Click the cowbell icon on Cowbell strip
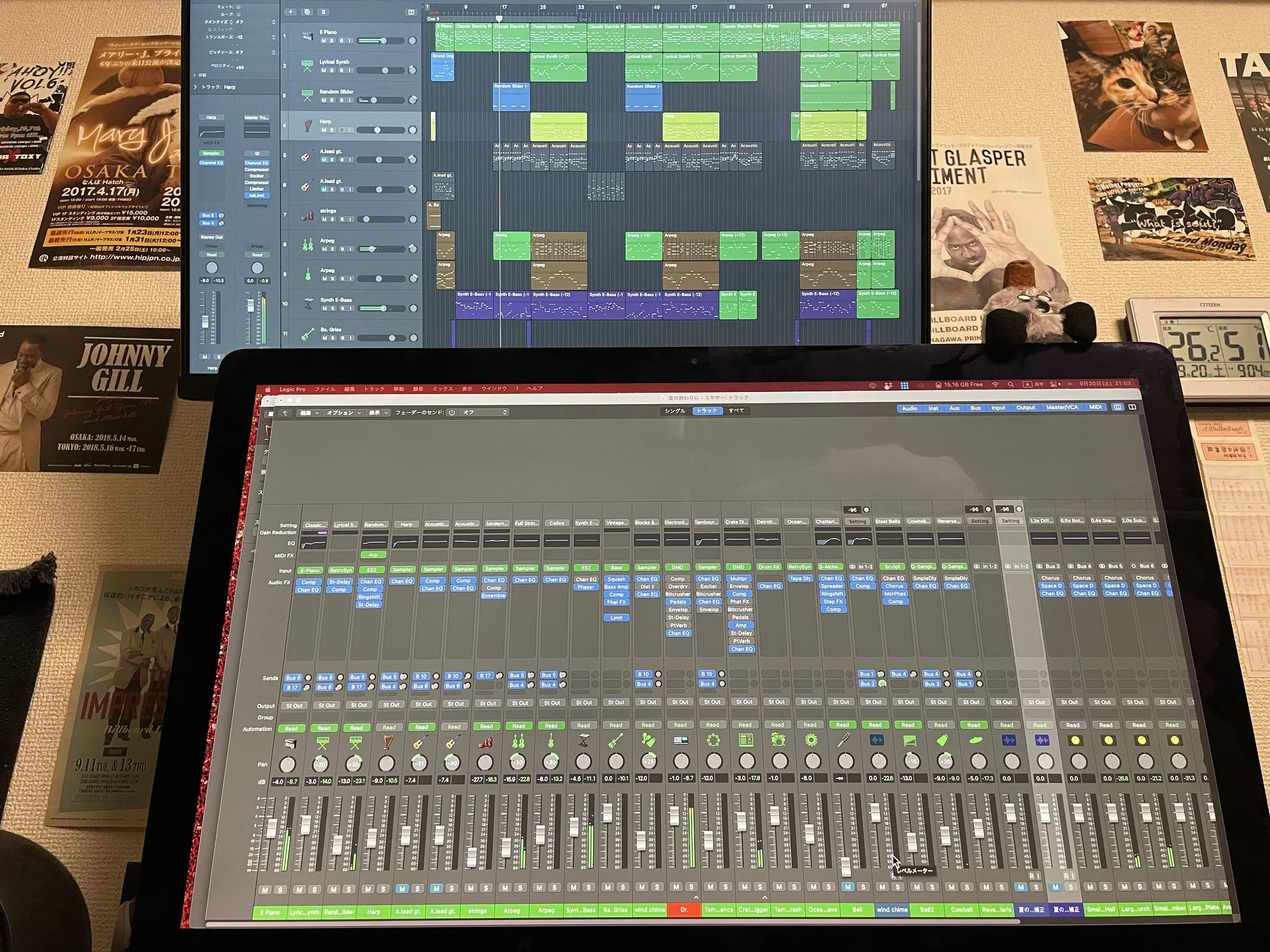This screenshot has width=1270, height=952. pyautogui.click(x=942, y=740)
